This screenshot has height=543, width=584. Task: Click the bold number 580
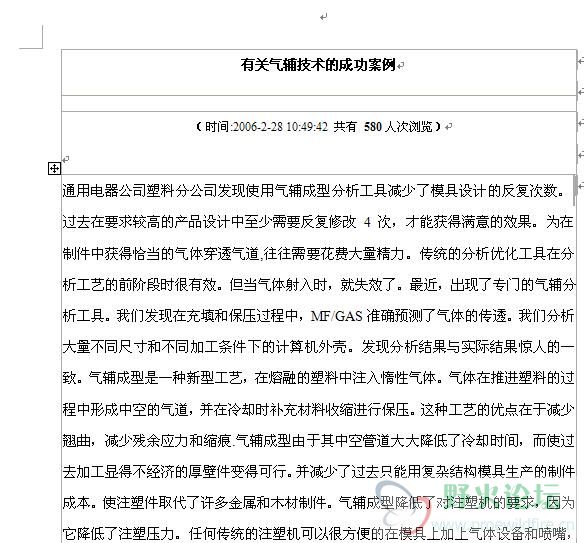(373, 127)
